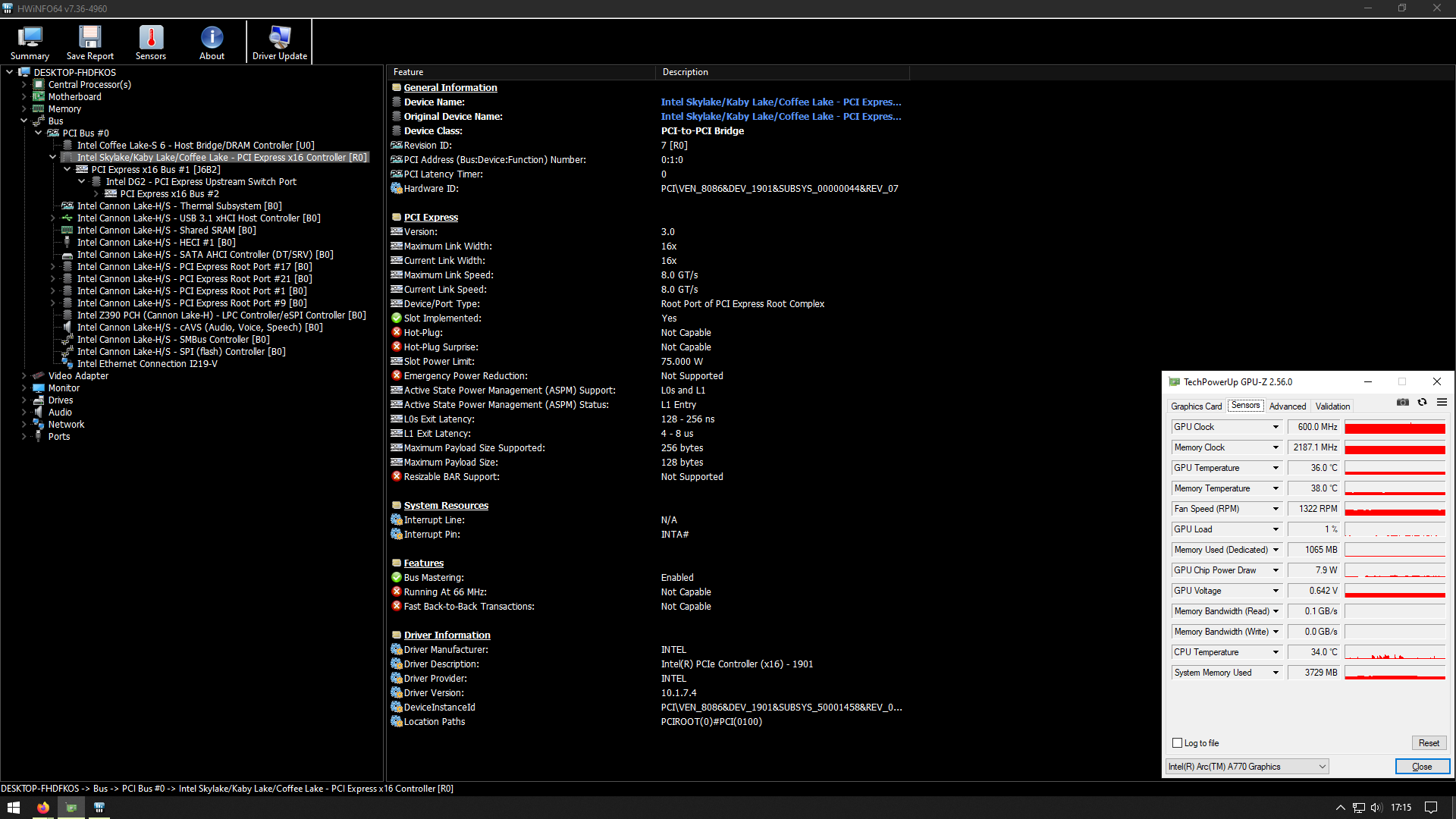This screenshot has height=819, width=1456.
Task: Launch Driver Update in HWiNFO
Action: 278,42
